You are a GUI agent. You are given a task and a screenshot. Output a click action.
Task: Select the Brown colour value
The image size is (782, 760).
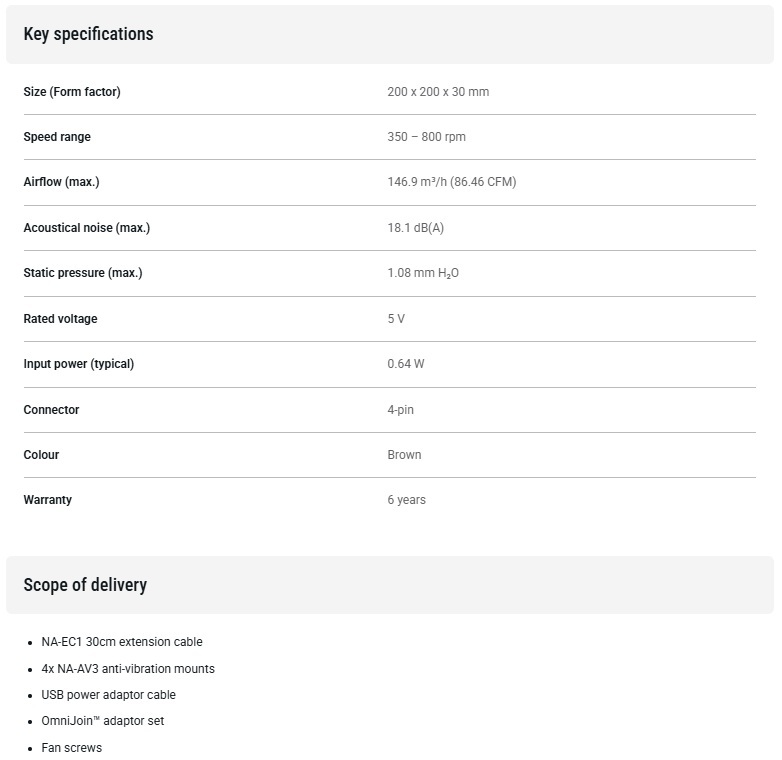tap(404, 455)
